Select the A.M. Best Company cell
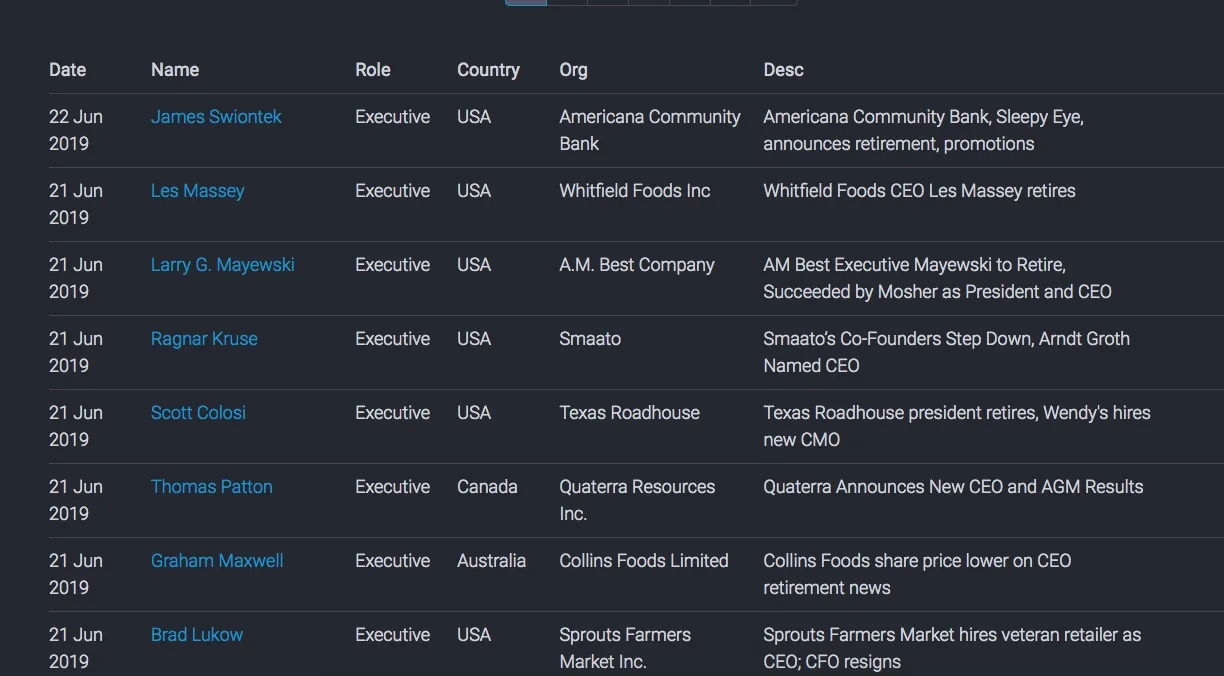1224x676 pixels. coord(637,265)
